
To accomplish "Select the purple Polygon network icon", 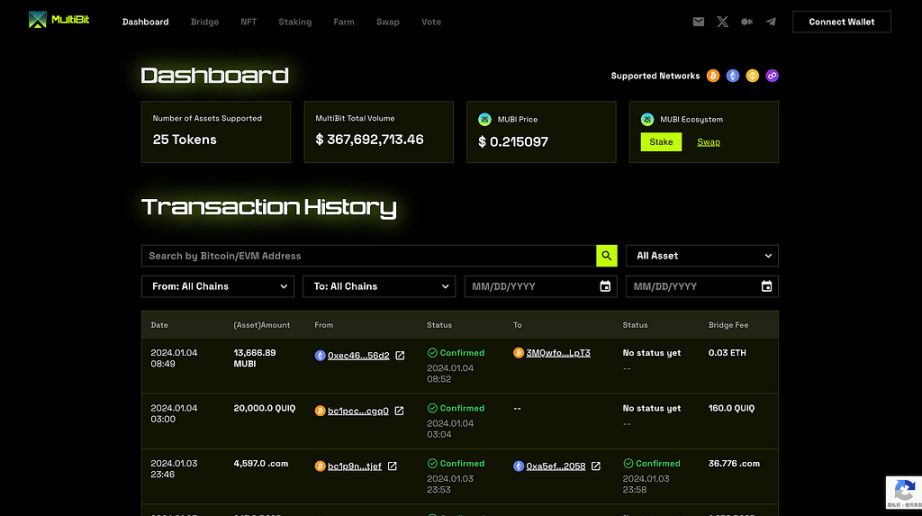I will coord(772,76).
